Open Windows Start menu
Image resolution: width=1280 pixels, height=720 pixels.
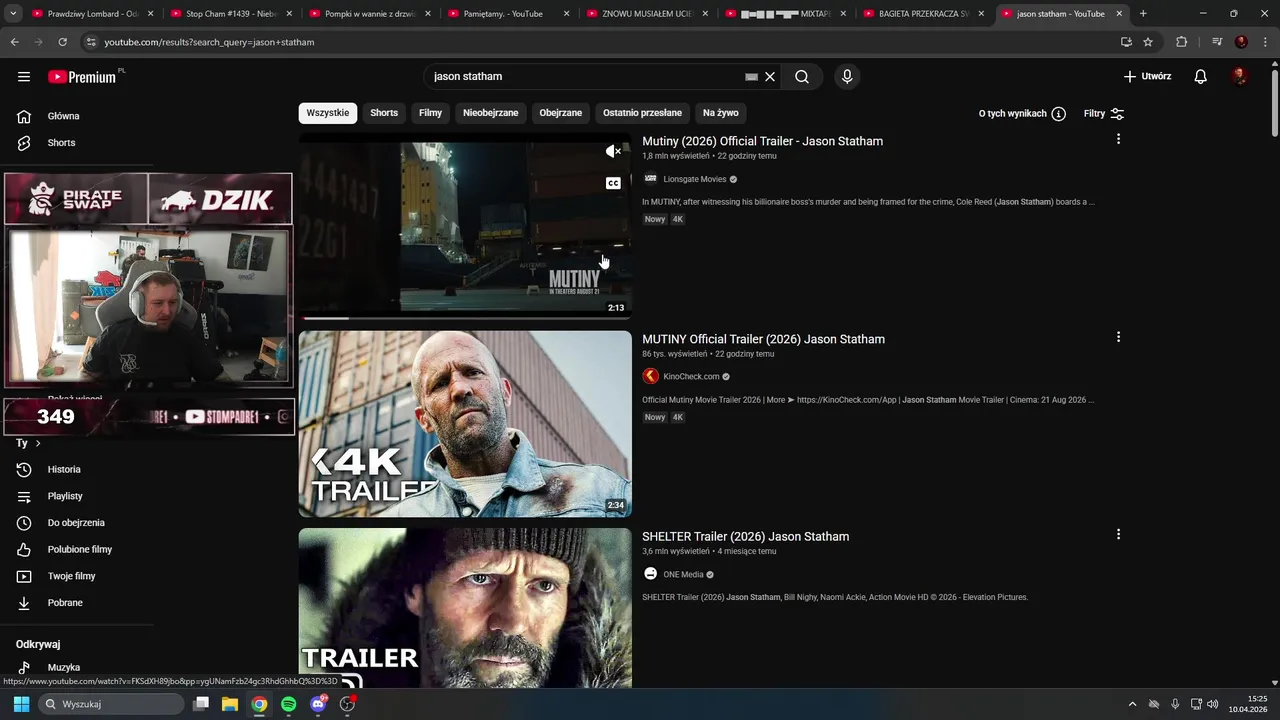pyautogui.click(x=21, y=704)
